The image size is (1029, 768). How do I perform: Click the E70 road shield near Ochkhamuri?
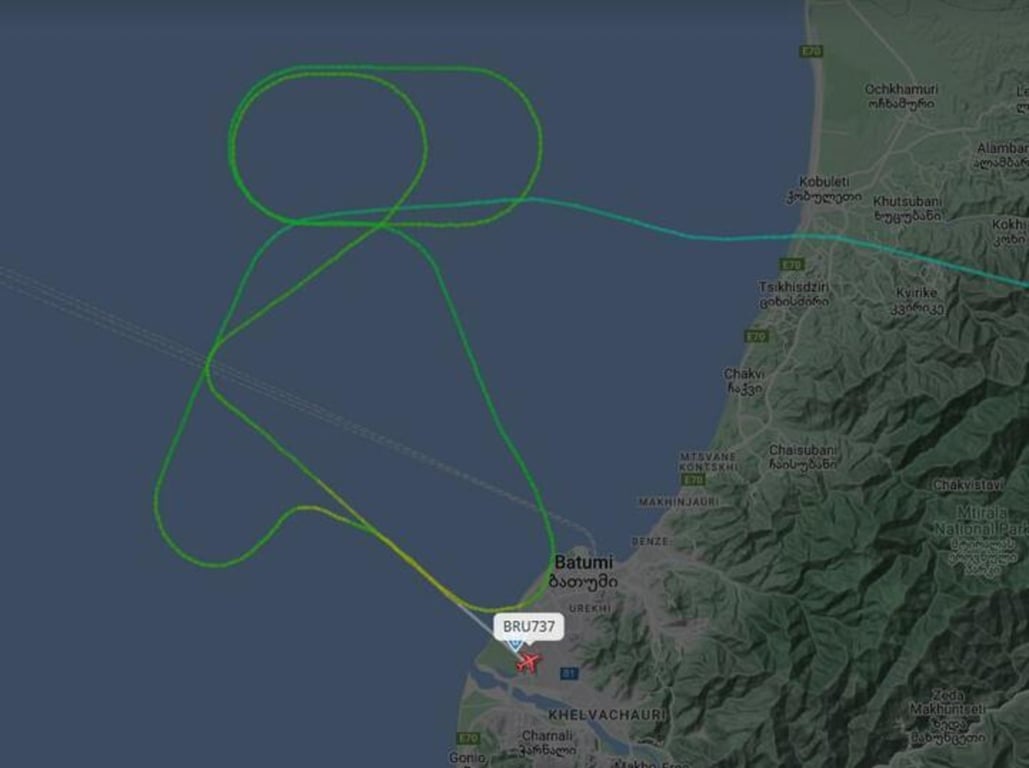[x=811, y=51]
